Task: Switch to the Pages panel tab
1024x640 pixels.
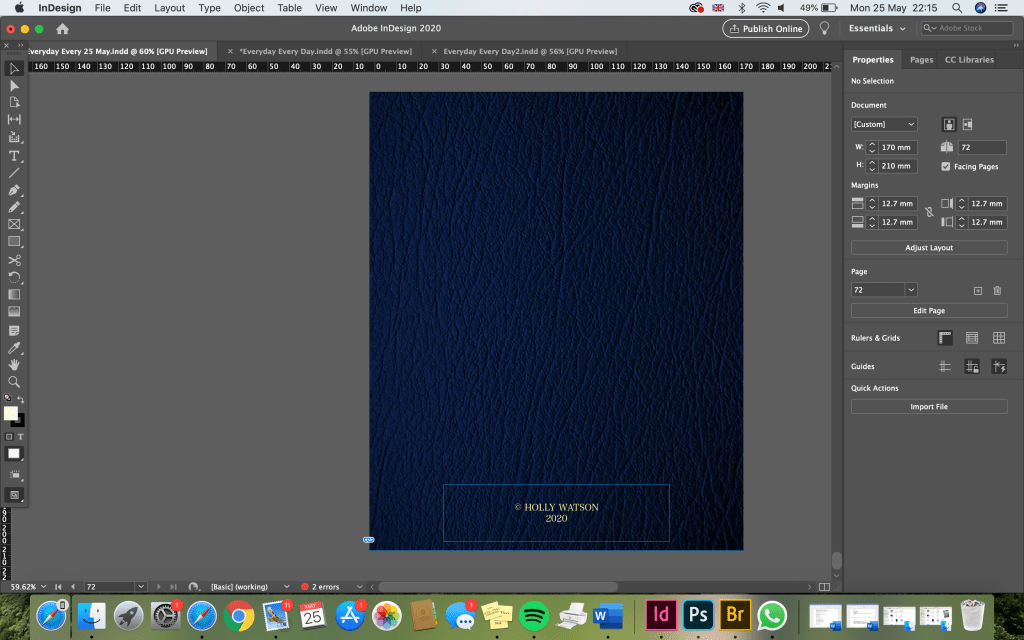Action: point(921,60)
